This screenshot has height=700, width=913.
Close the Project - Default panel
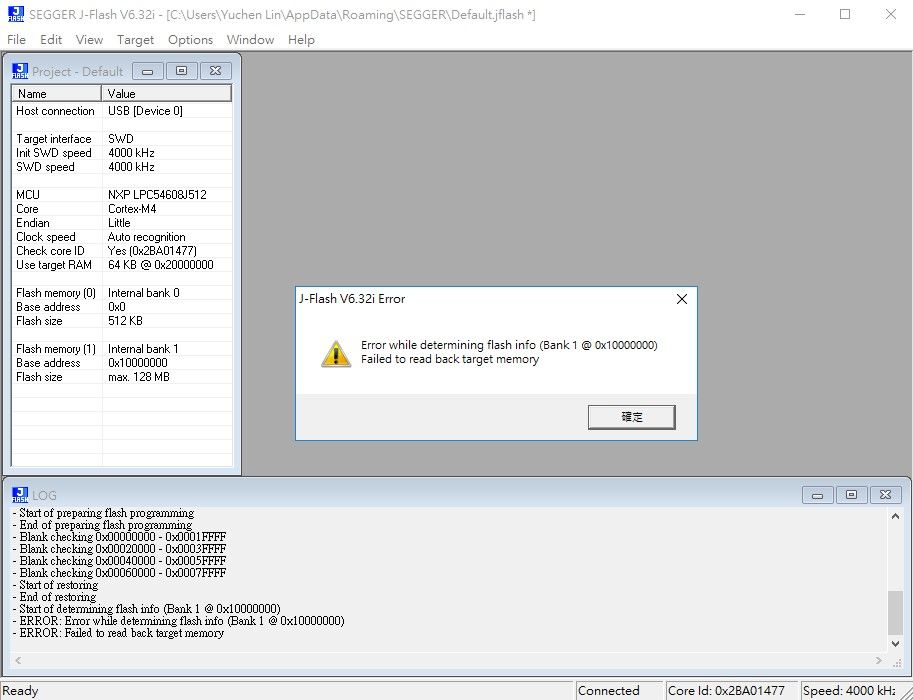[215, 71]
